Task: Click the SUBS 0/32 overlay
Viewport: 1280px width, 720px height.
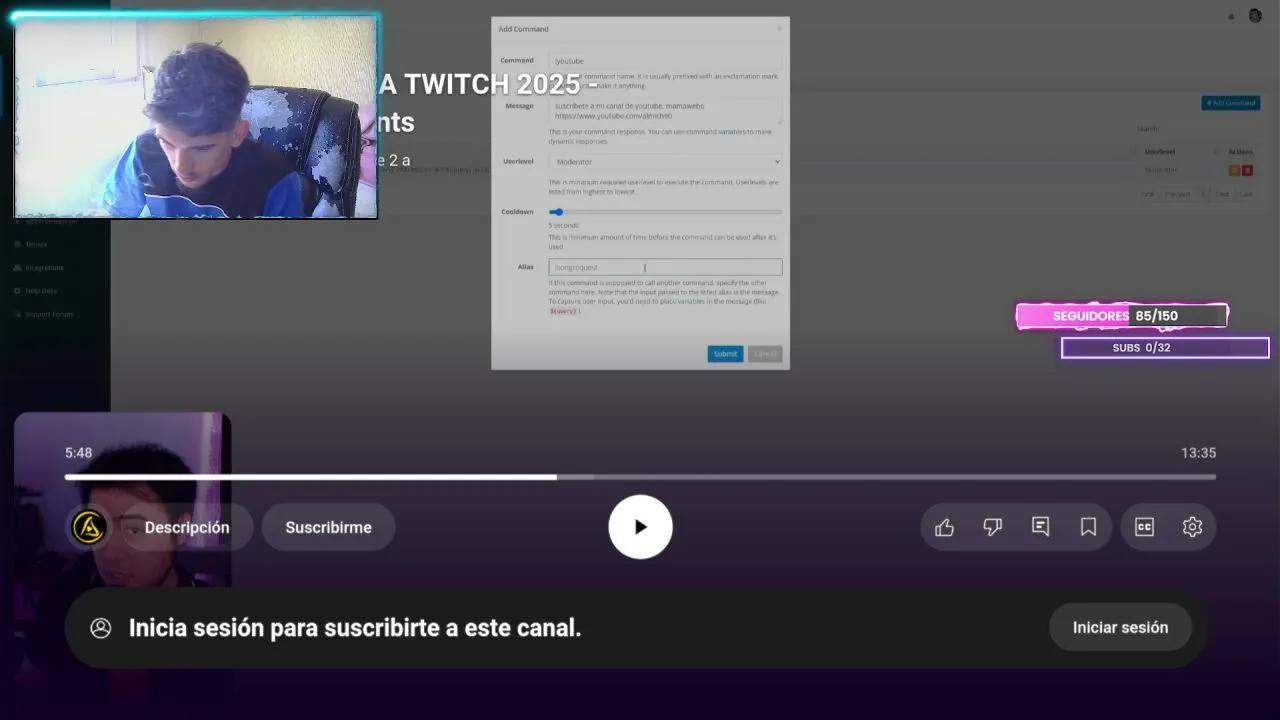Action: (1165, 348)
